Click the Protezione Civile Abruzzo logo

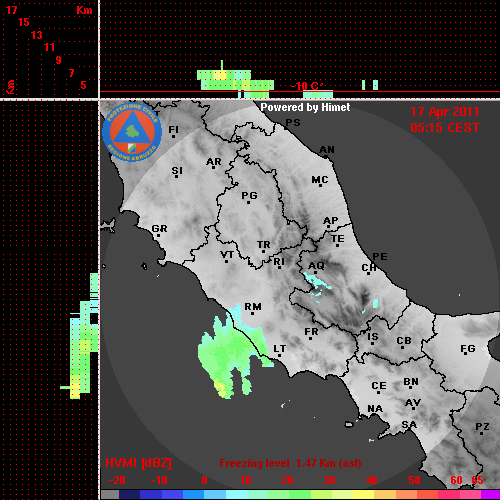click(x=132, y=133)
